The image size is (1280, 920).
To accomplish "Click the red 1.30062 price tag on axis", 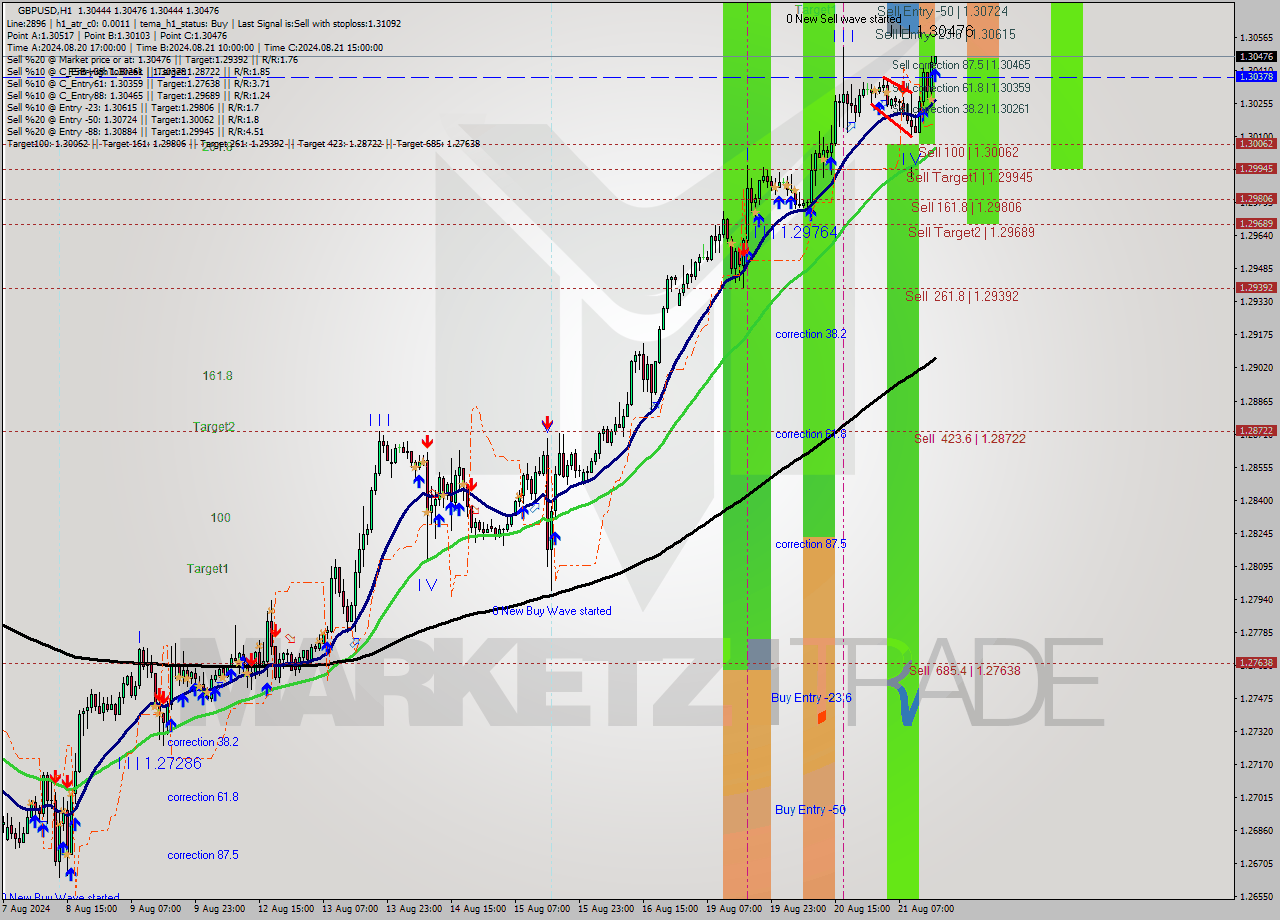I will coord(1255,143).
